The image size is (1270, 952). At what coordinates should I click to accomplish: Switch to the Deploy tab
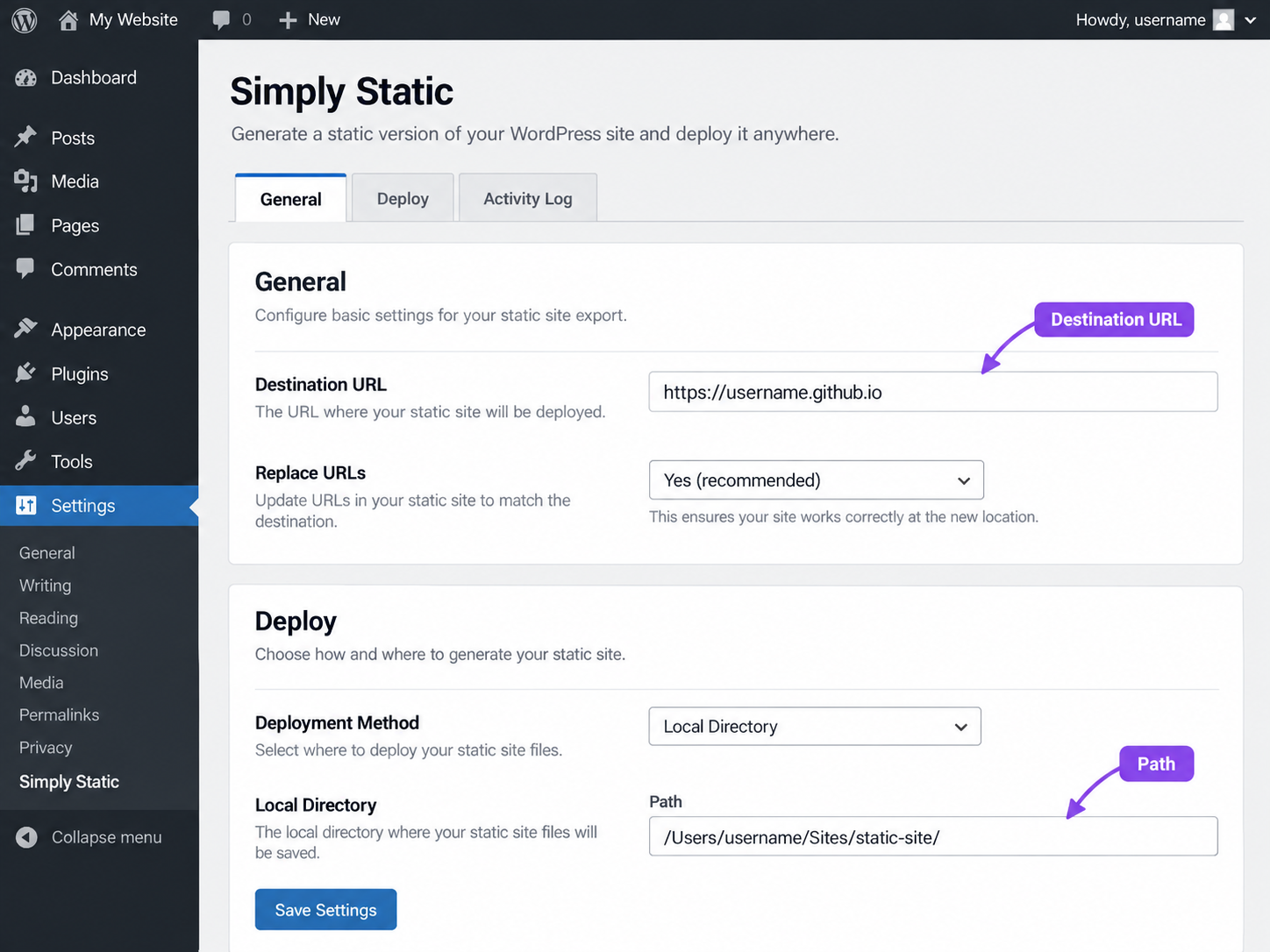pos(403,198)
